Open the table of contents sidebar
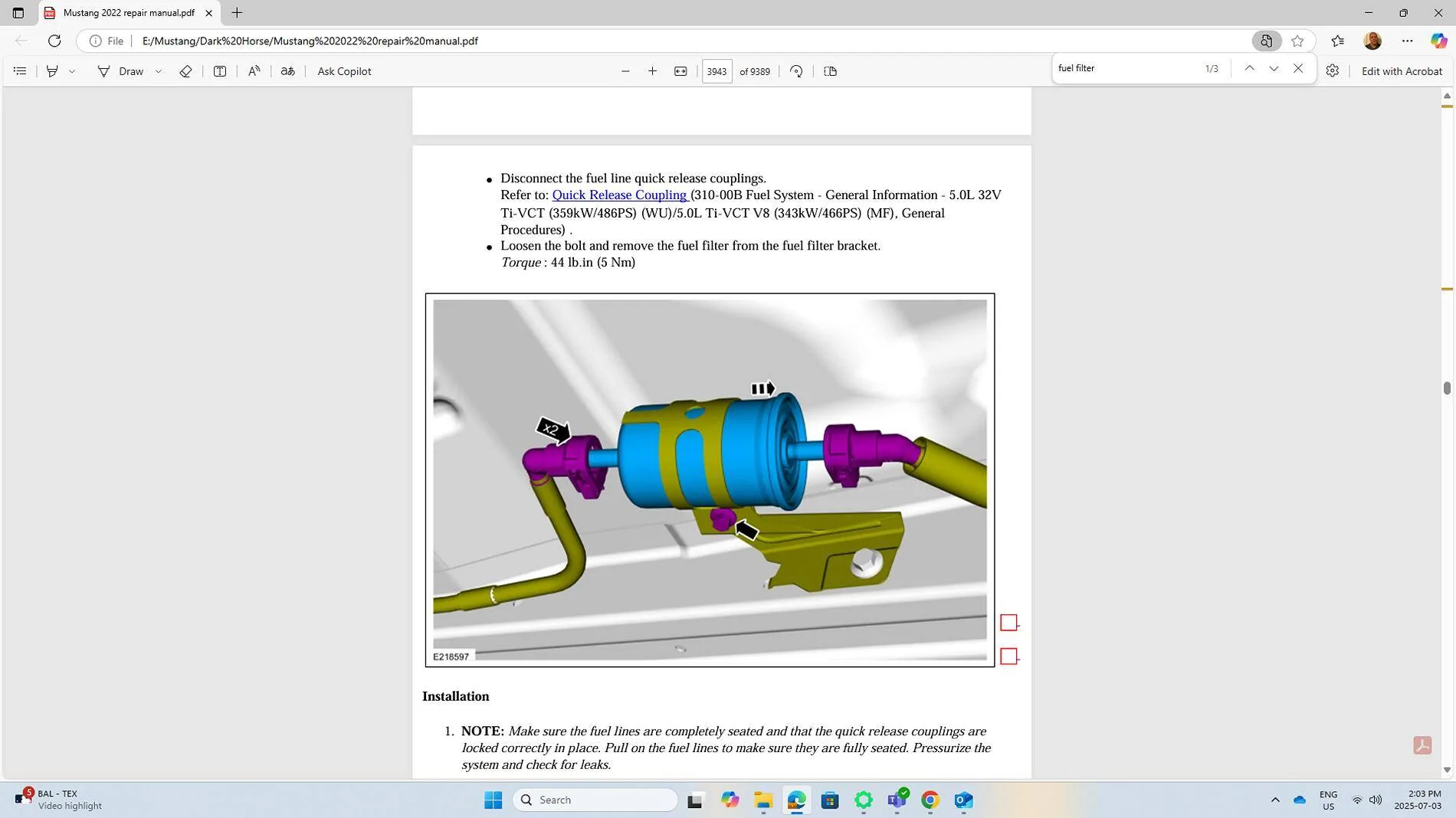This screenshot has height=818, width=1456. 20,71
